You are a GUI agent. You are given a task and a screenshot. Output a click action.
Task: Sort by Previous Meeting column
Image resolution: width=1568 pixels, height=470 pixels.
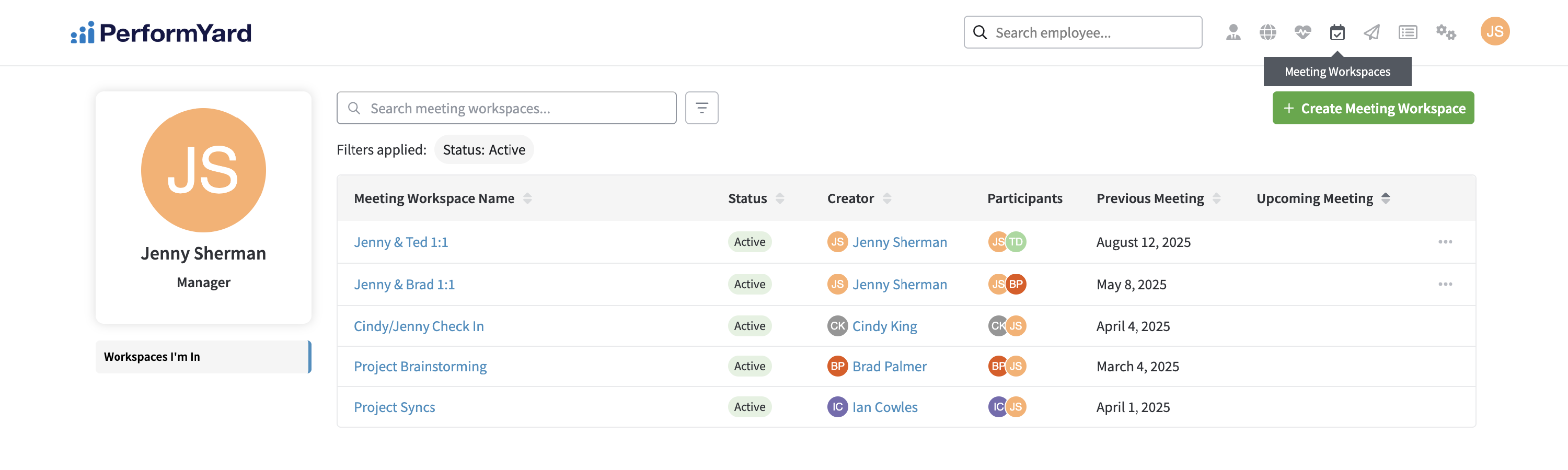[1216, 198]
